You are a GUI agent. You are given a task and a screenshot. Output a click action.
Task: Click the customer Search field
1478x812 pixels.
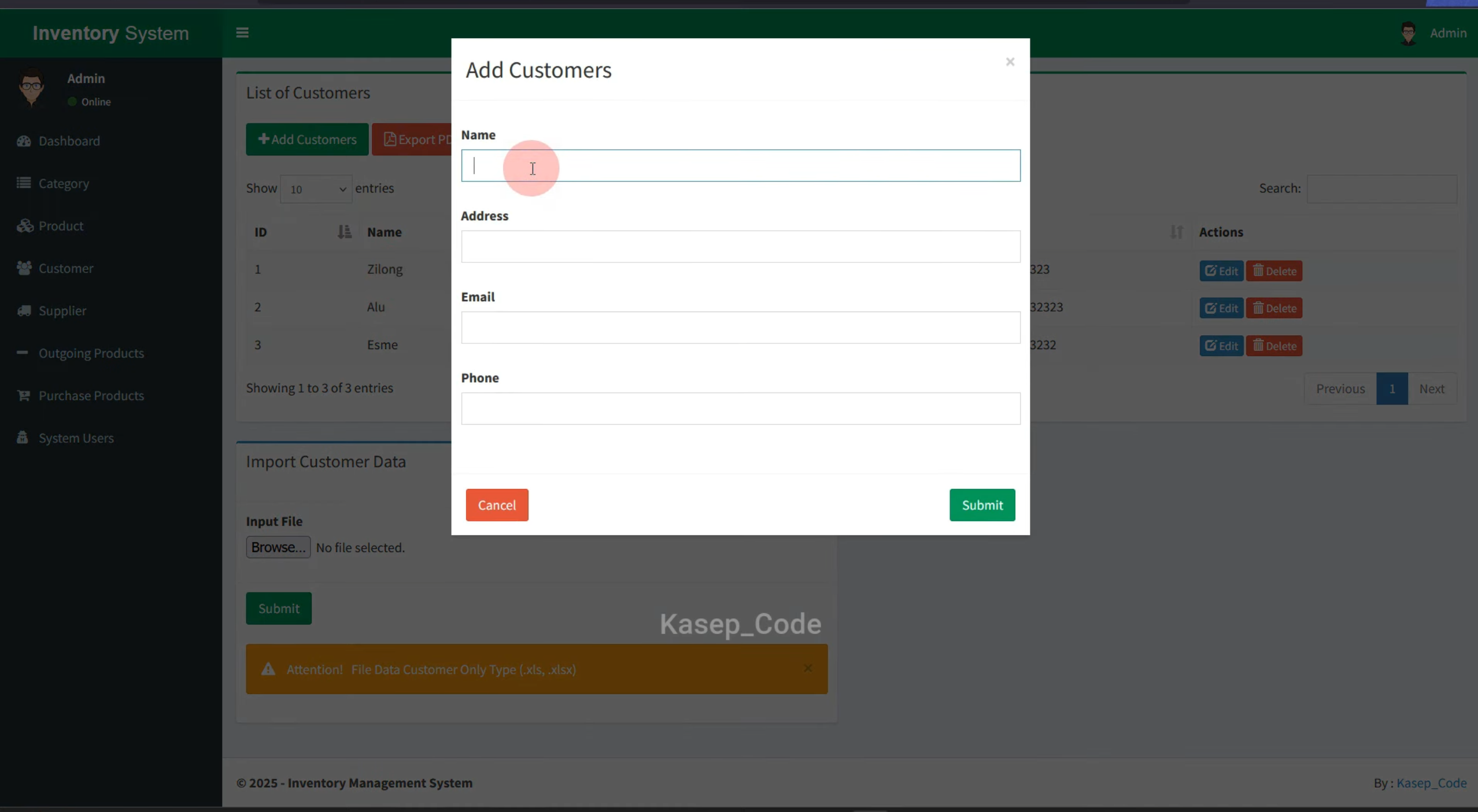pos(1382,189)
